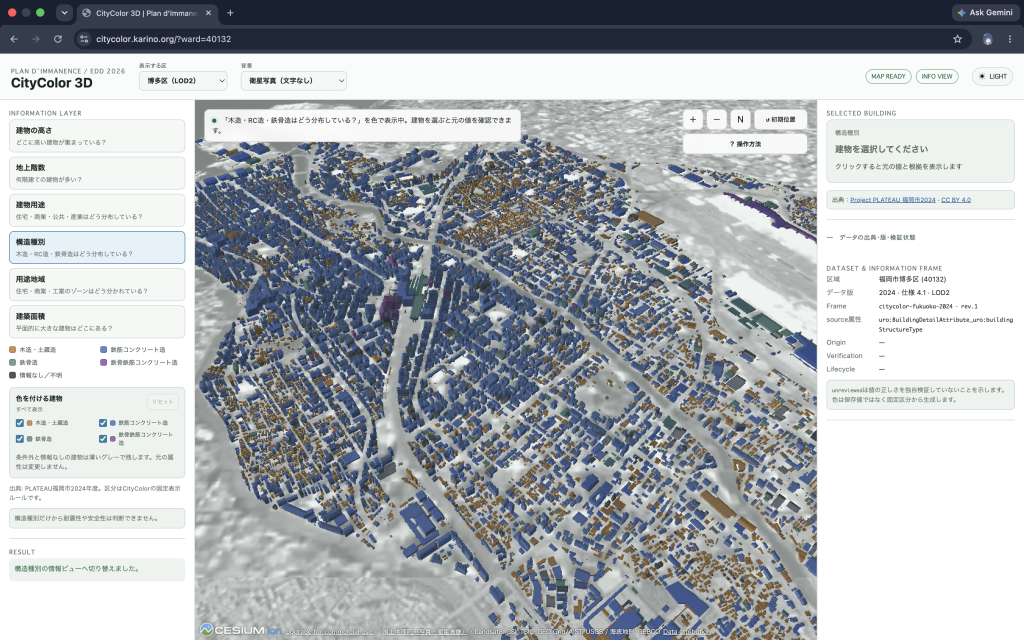Open the 操作方法 help button
The image size is (1024, 640).
(745, 144)
